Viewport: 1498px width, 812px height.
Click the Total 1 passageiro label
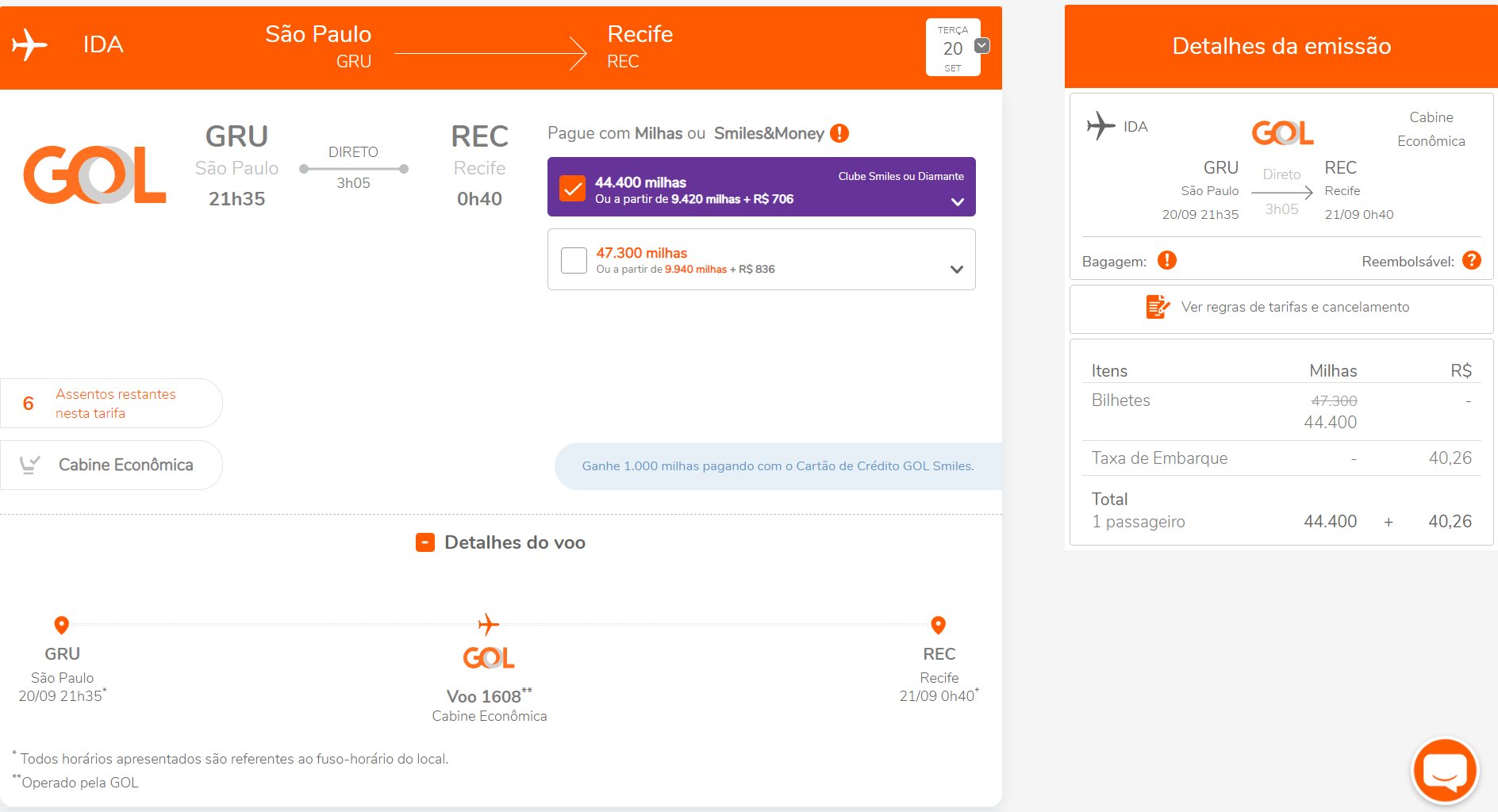pos(1138,510)
